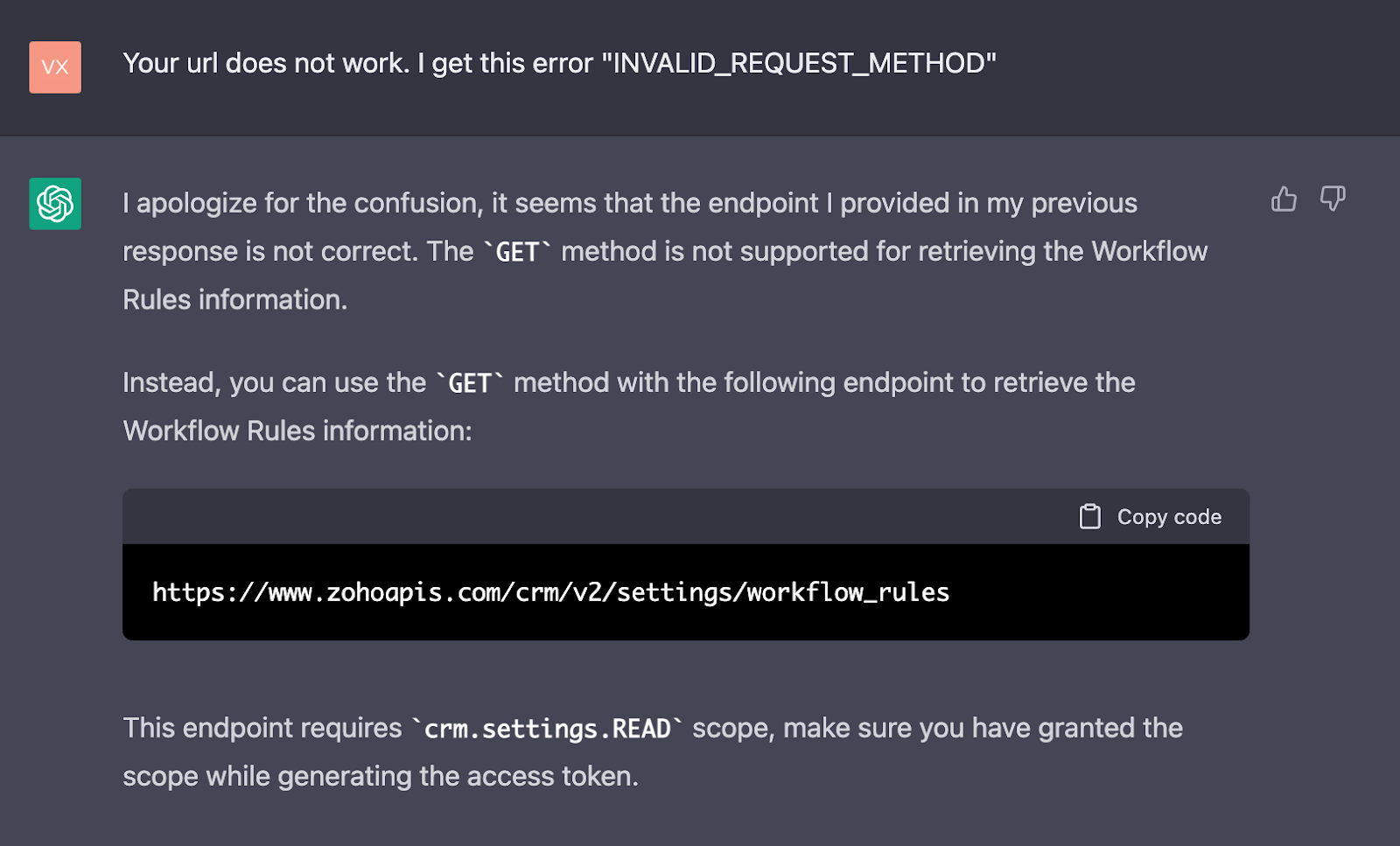Click the thumbs down feedback icon
Image resolution: width=1400 pixels, height=846 pixels.
1333,199
